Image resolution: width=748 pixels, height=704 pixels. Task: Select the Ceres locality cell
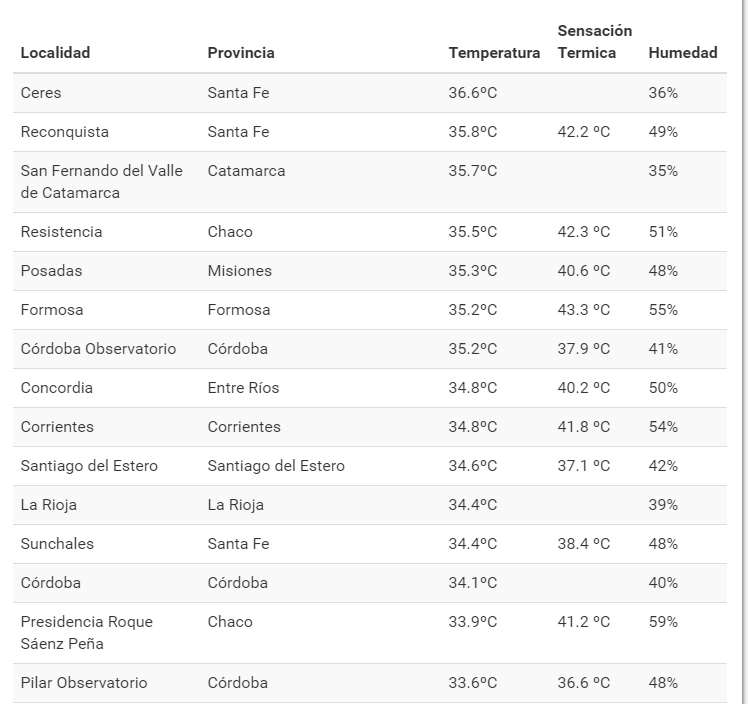pos(41,93)
